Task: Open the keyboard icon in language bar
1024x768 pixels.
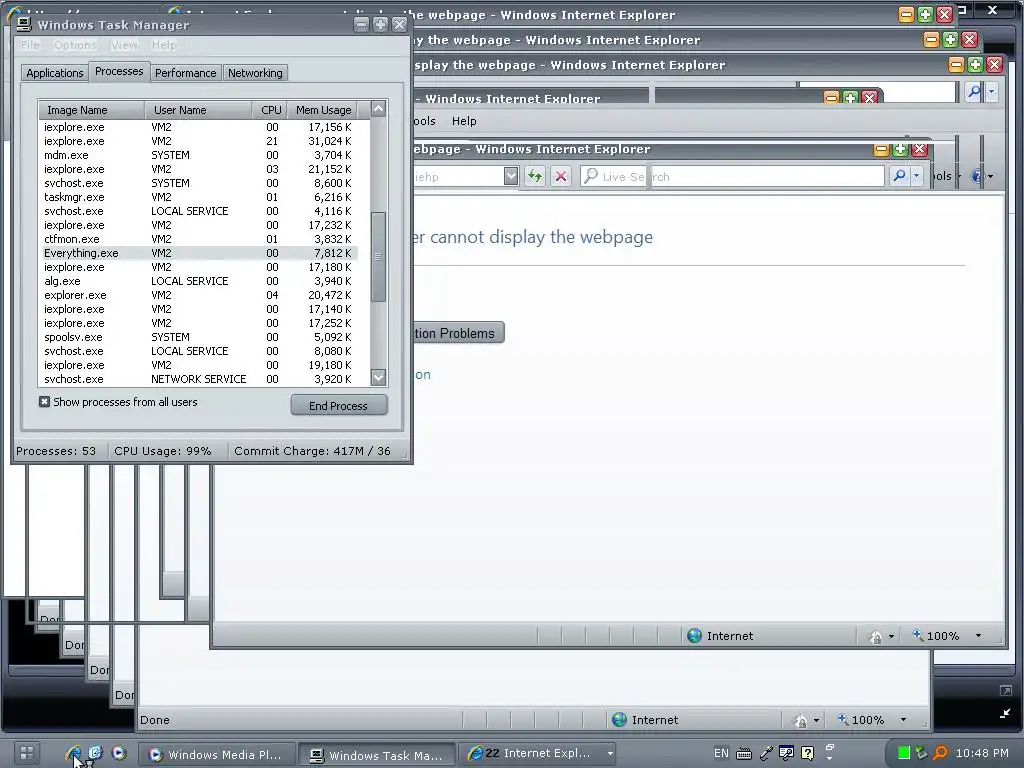Action: [743, 754]
